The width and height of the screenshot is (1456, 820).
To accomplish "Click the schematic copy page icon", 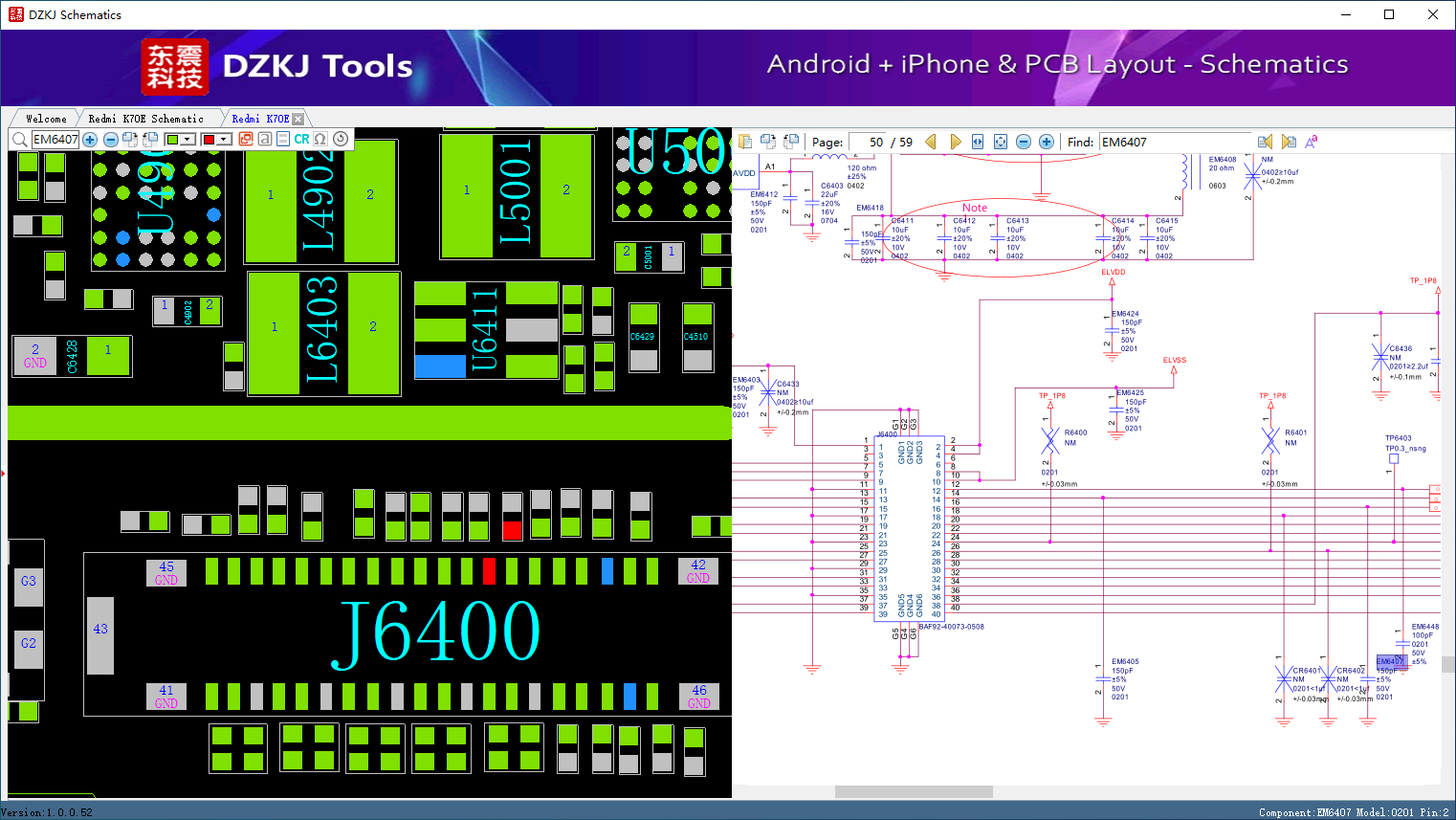I will [x=745, y=142].
